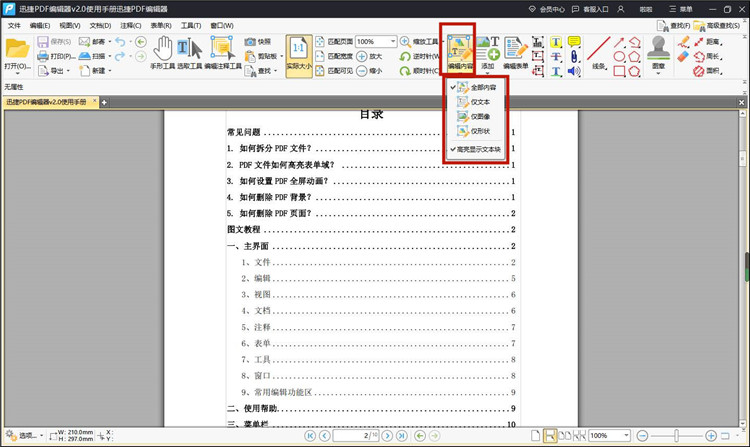Select the Perimeter (周长) measuring tool
The image size is (750, 447).
coord(708,56)
